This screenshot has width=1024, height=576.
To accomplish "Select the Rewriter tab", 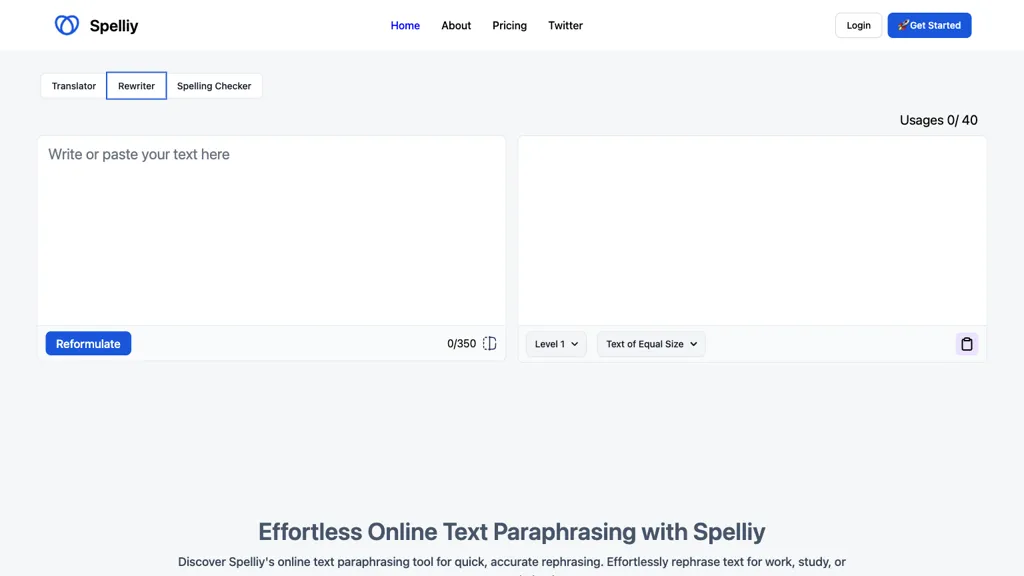I will click(x=136, y=86).
